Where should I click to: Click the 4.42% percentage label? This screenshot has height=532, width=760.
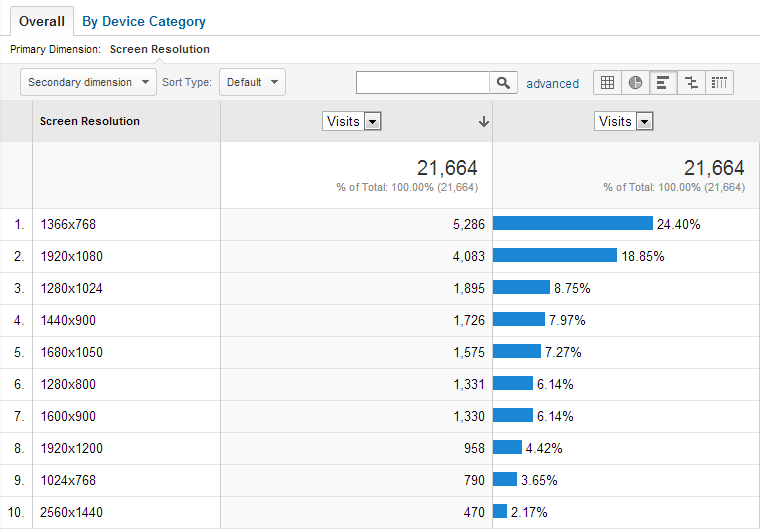(544, 448)
